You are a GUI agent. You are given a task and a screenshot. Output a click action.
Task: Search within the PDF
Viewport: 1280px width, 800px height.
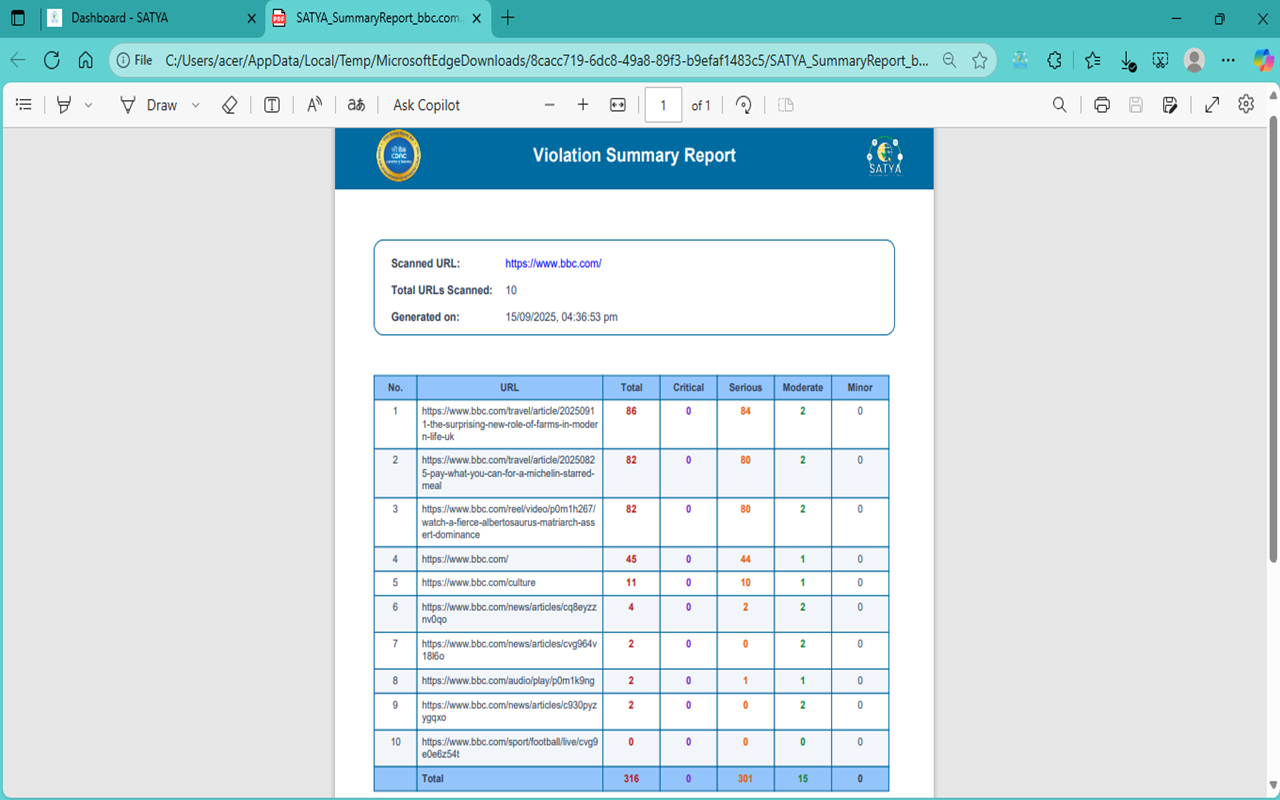pos(1060,105)
